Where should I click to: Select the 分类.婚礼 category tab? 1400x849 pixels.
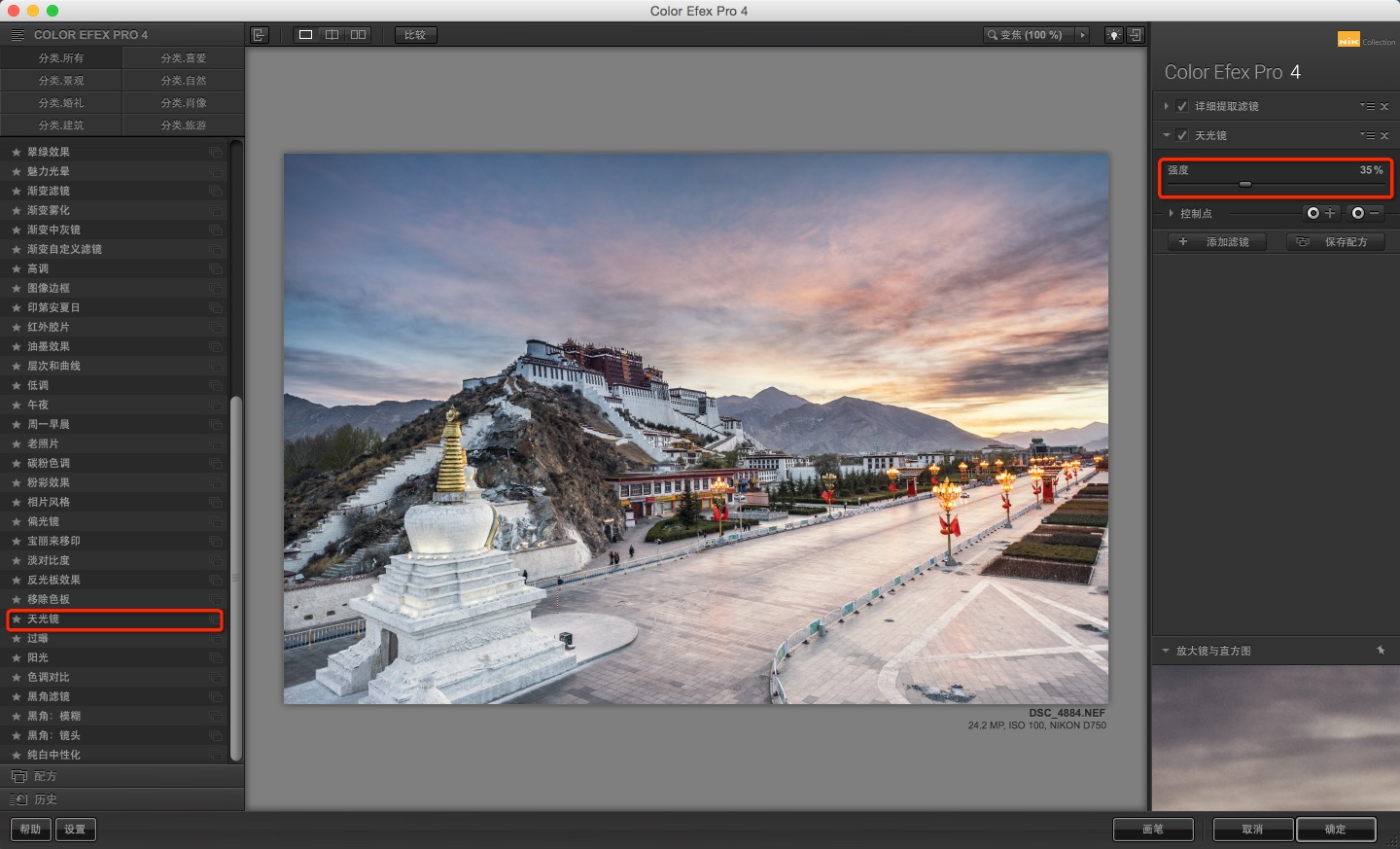click(x=61, y=103)
